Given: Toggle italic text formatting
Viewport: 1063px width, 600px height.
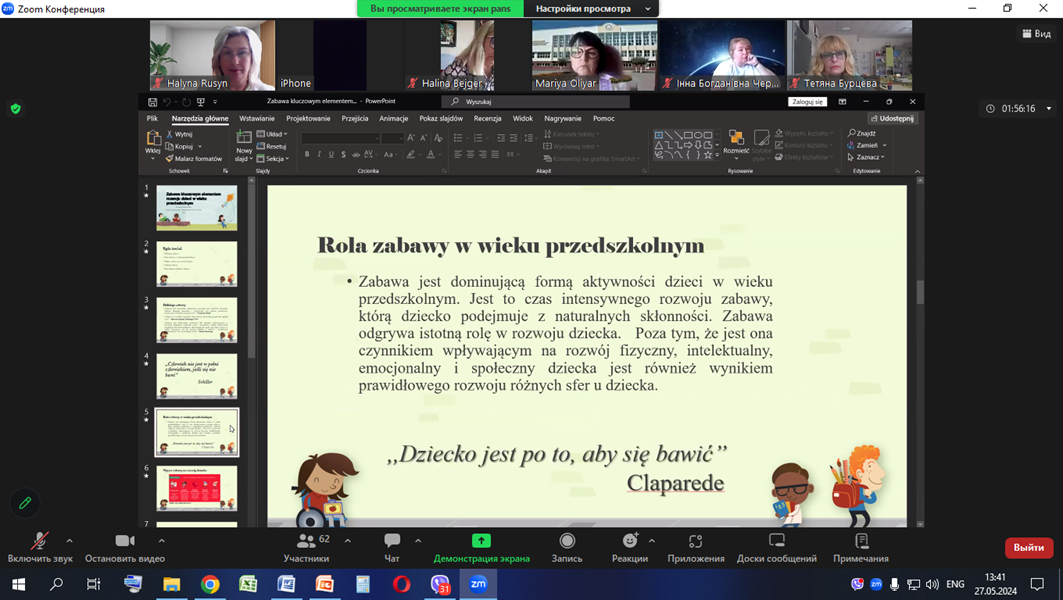Looking at the screenshot, I should 319,154.
